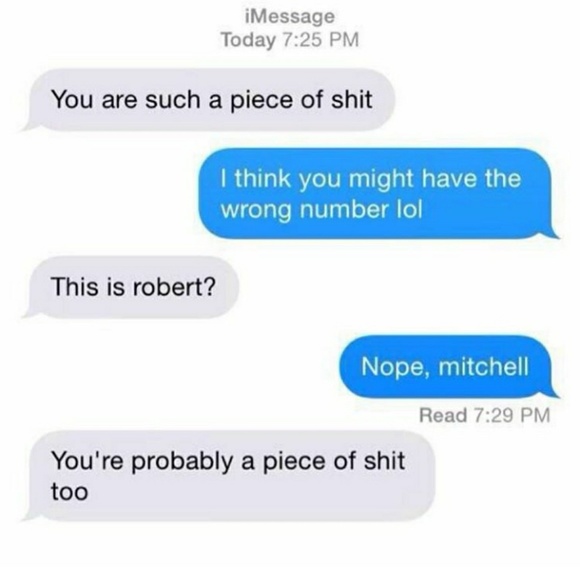Click the tail of the first gray bubble
580x580 pixels.
click(x=28, y=125)
